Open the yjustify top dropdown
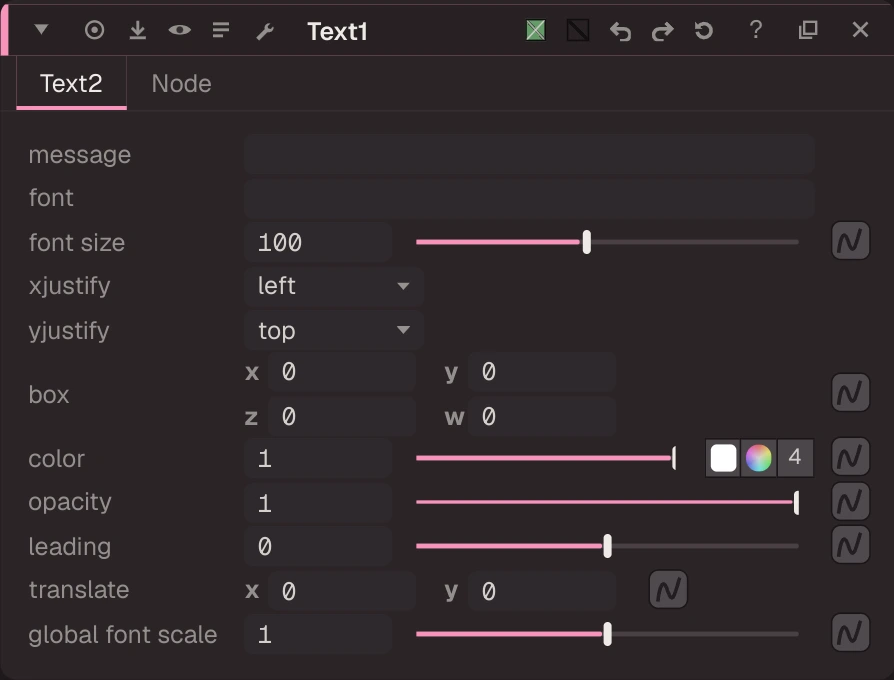The width and height of the screenshot is (894, 680). click(334, 331)
